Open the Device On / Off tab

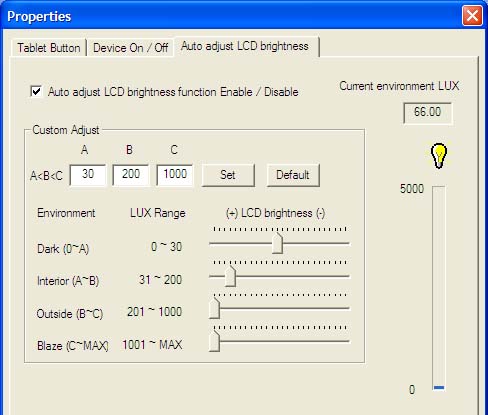[130, 48]
